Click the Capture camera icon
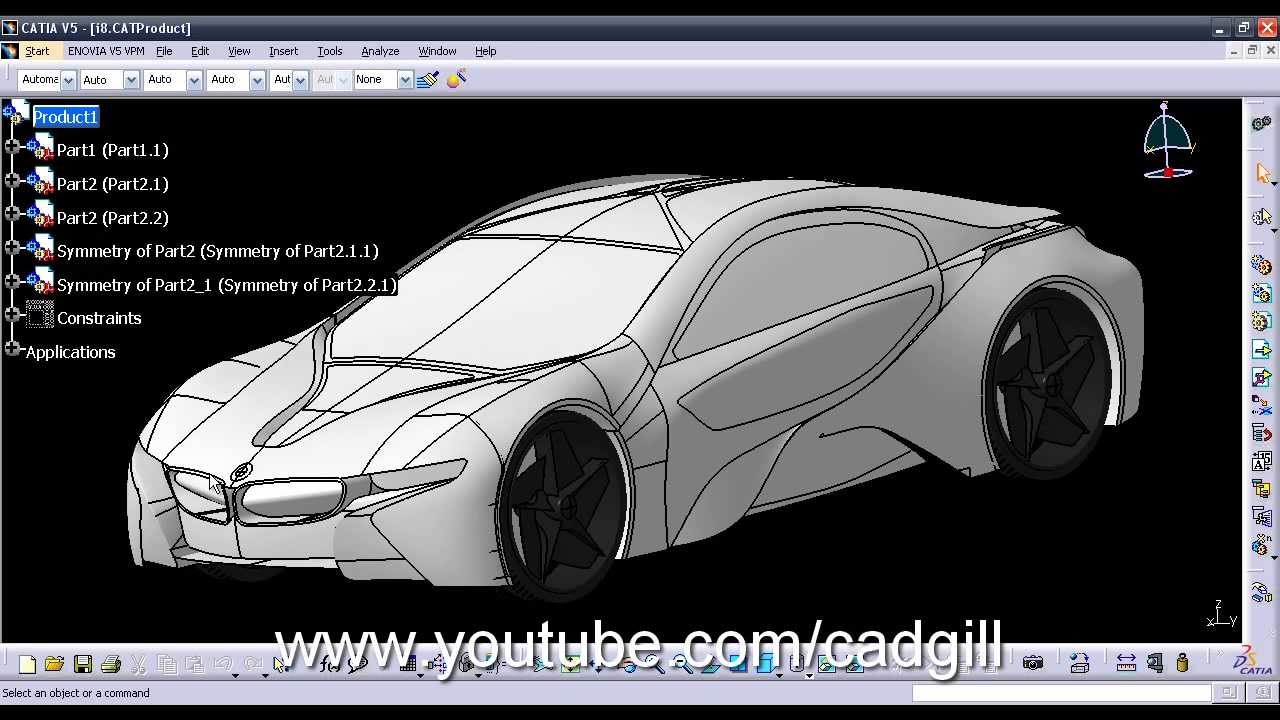1280x720 pixels. tap(1033, 663)
